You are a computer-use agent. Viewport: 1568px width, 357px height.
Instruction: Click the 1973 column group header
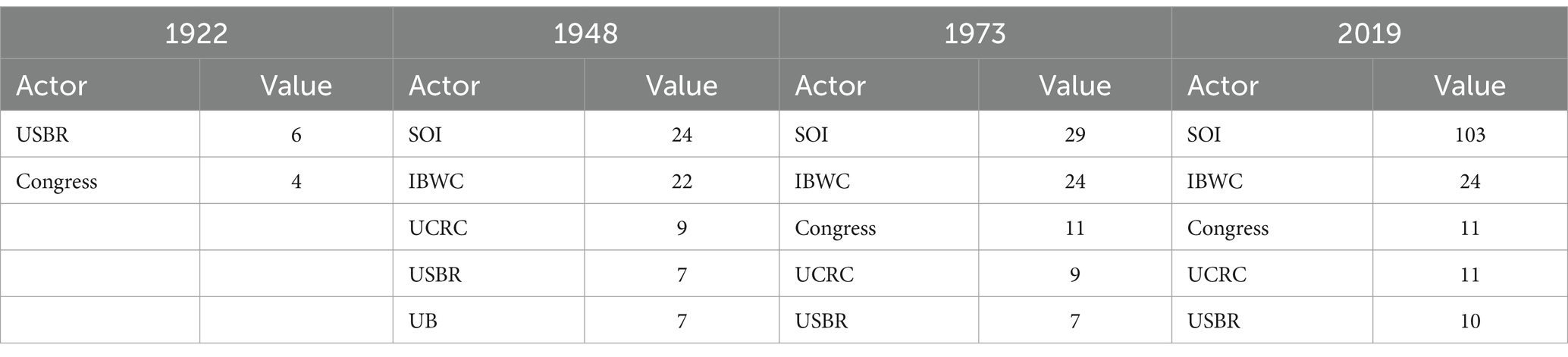click(975, 33)
